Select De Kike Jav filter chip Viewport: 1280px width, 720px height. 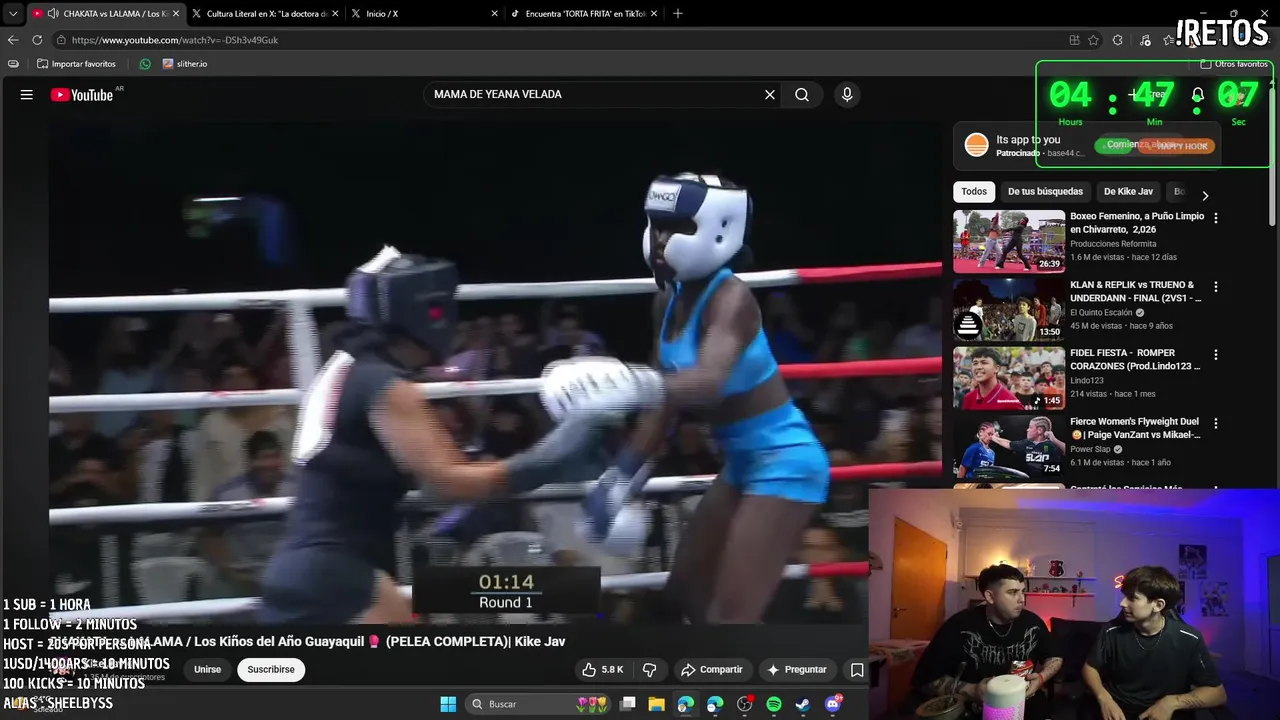click(1130, 191)
